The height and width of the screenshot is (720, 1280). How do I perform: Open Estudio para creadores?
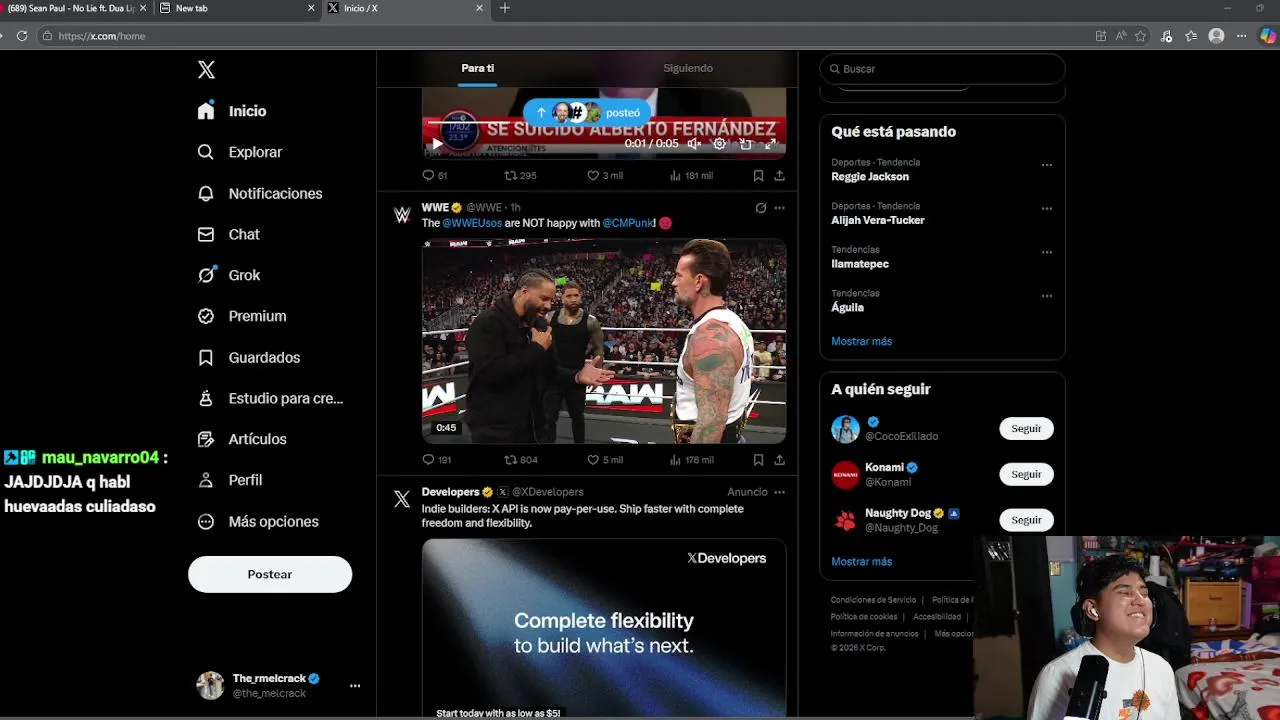(270, 398)
